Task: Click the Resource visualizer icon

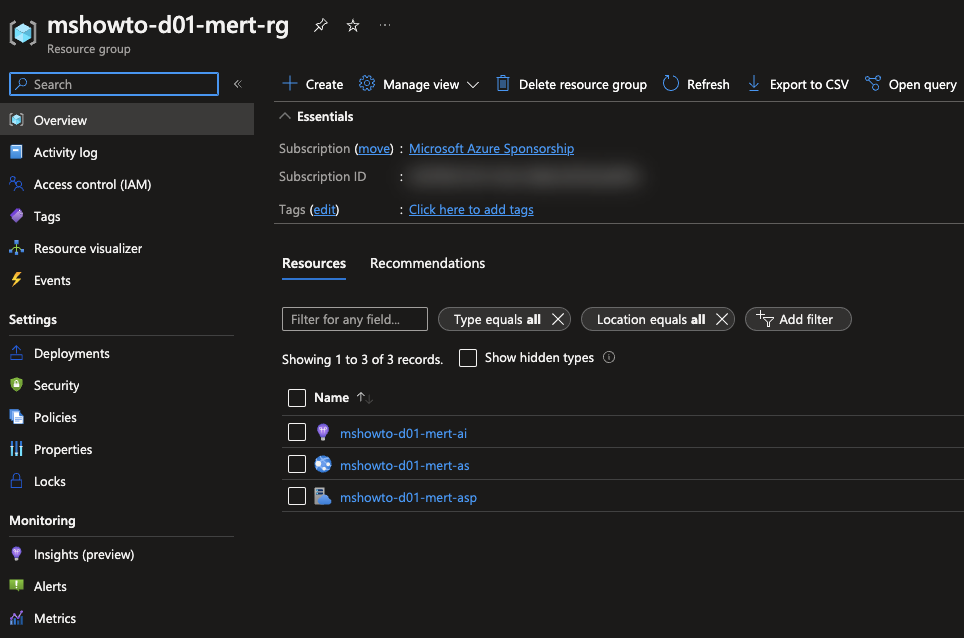Action: 17,248
